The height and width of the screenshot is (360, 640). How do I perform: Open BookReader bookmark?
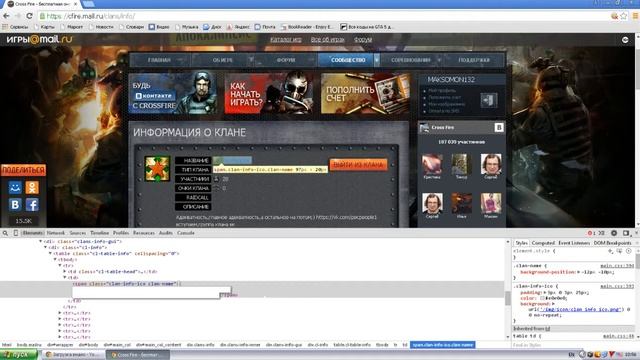tap(307, 27)
